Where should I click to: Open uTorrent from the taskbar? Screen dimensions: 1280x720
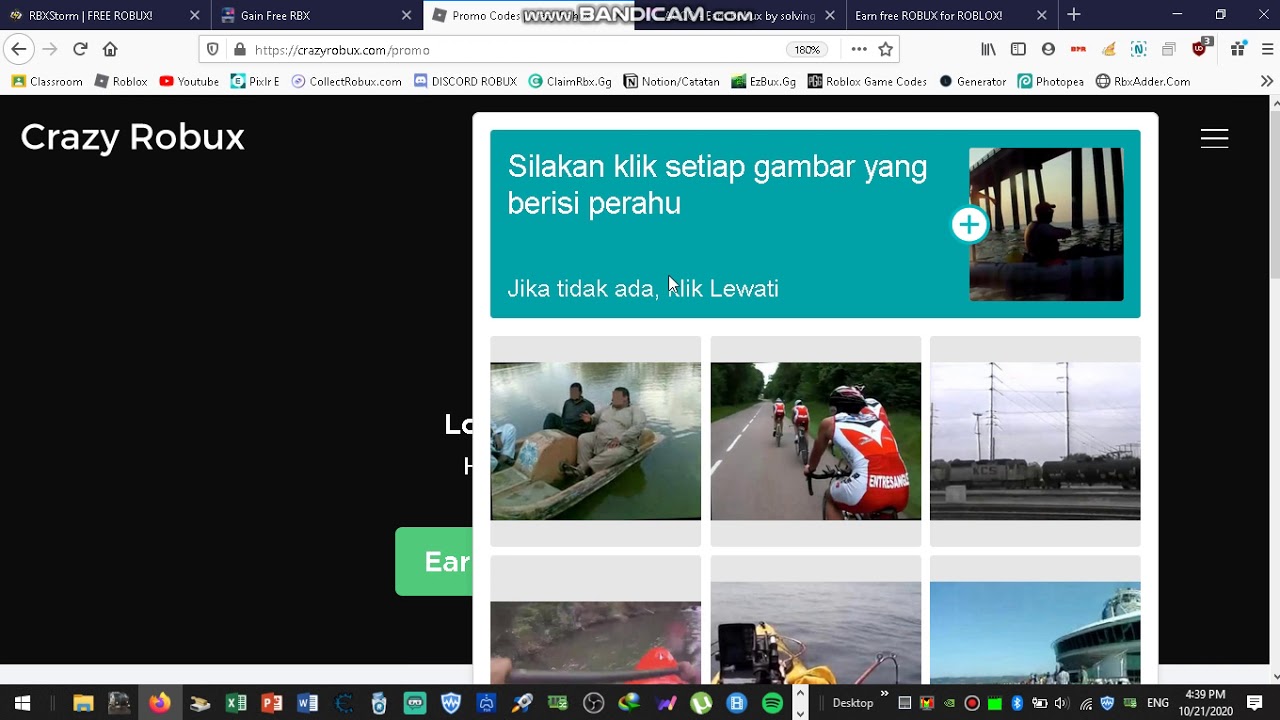pyautogui.click(x=701, y=703)
